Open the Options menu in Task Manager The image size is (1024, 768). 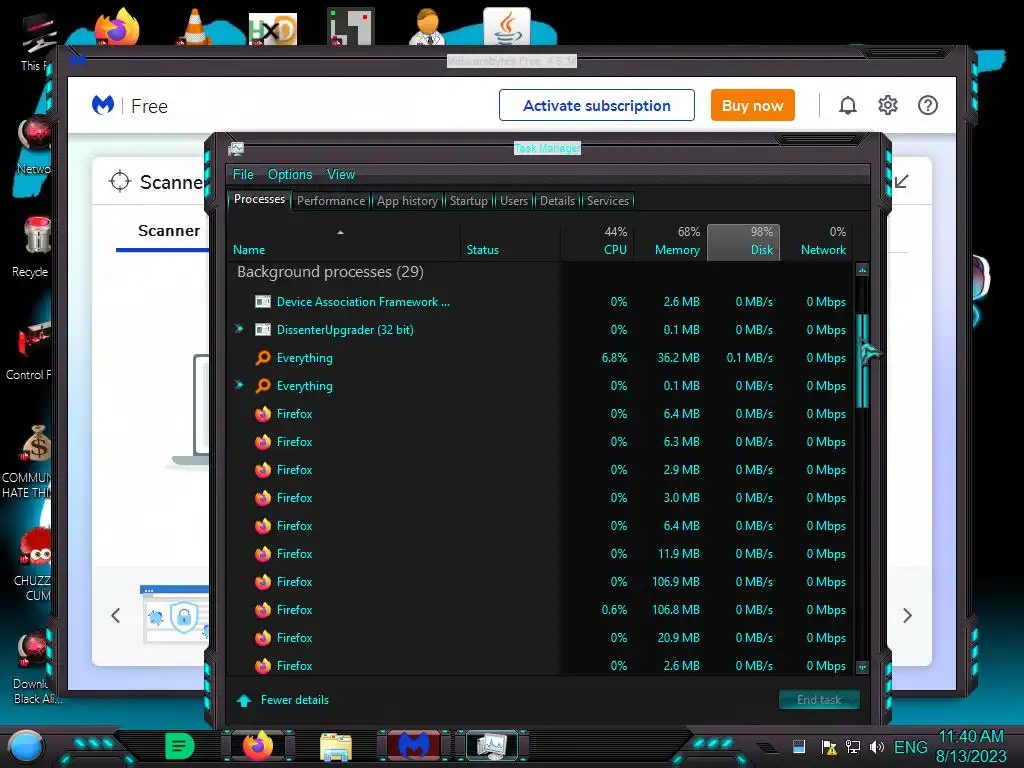[x=290, y=174]
